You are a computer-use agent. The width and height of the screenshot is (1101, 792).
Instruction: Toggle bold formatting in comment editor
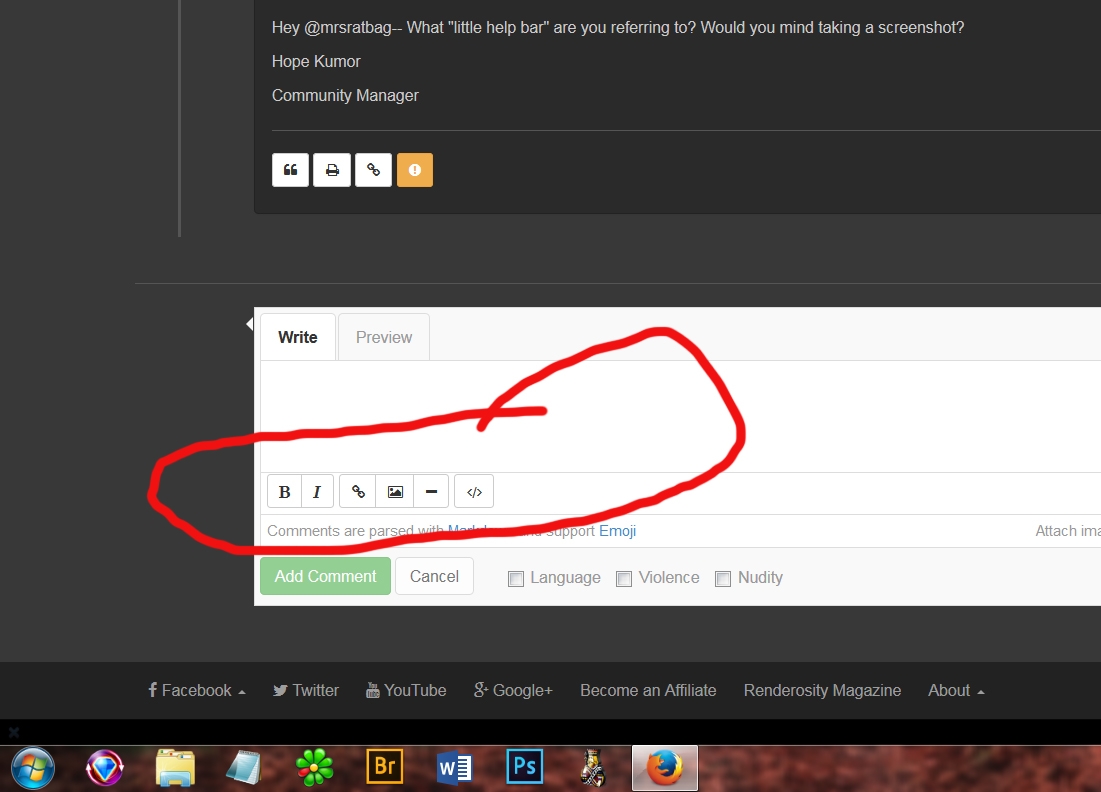(284, 491)
